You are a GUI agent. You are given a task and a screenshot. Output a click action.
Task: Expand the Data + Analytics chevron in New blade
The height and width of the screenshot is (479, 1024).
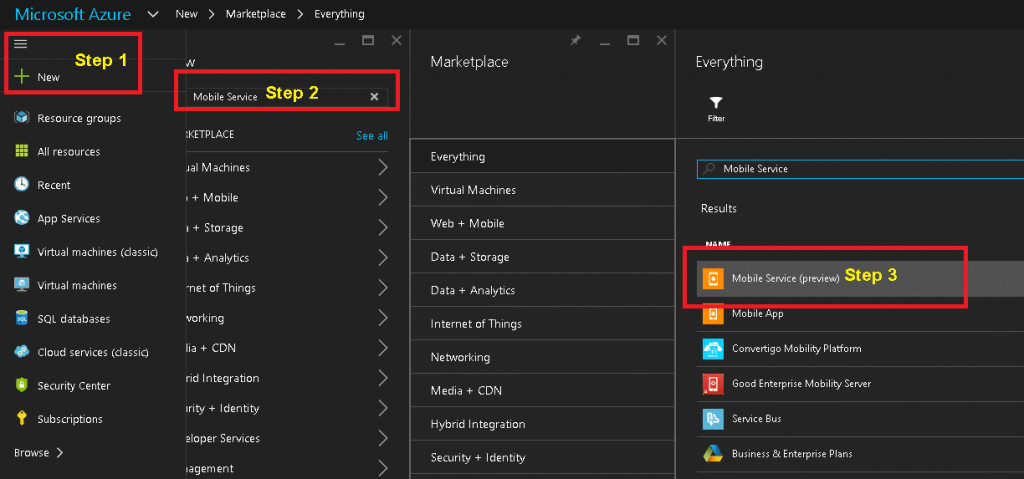pos(383,257)
